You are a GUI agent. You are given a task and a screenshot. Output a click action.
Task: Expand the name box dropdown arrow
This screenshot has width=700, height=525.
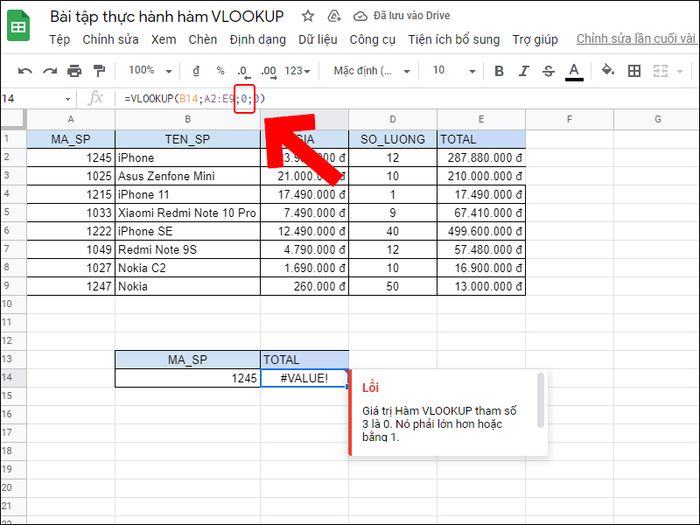[67, 99]
